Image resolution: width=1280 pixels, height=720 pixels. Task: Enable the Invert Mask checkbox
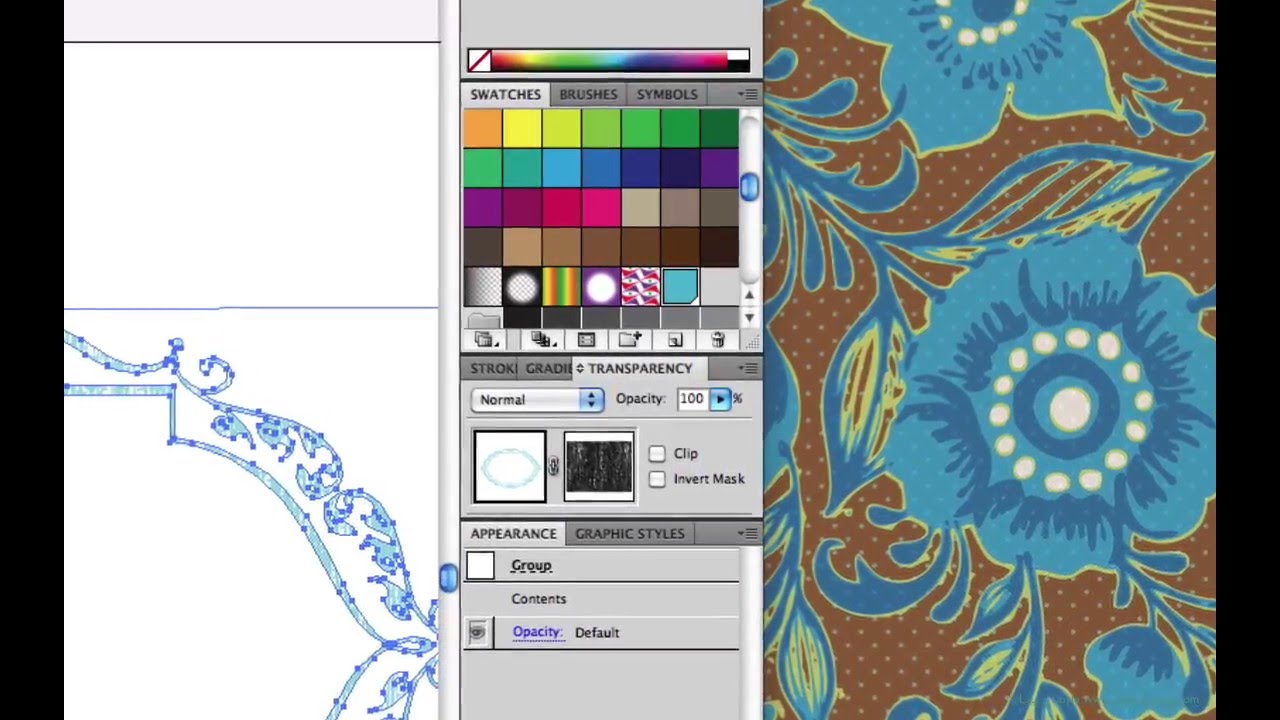pyautogui.click(x=657, y=479)
